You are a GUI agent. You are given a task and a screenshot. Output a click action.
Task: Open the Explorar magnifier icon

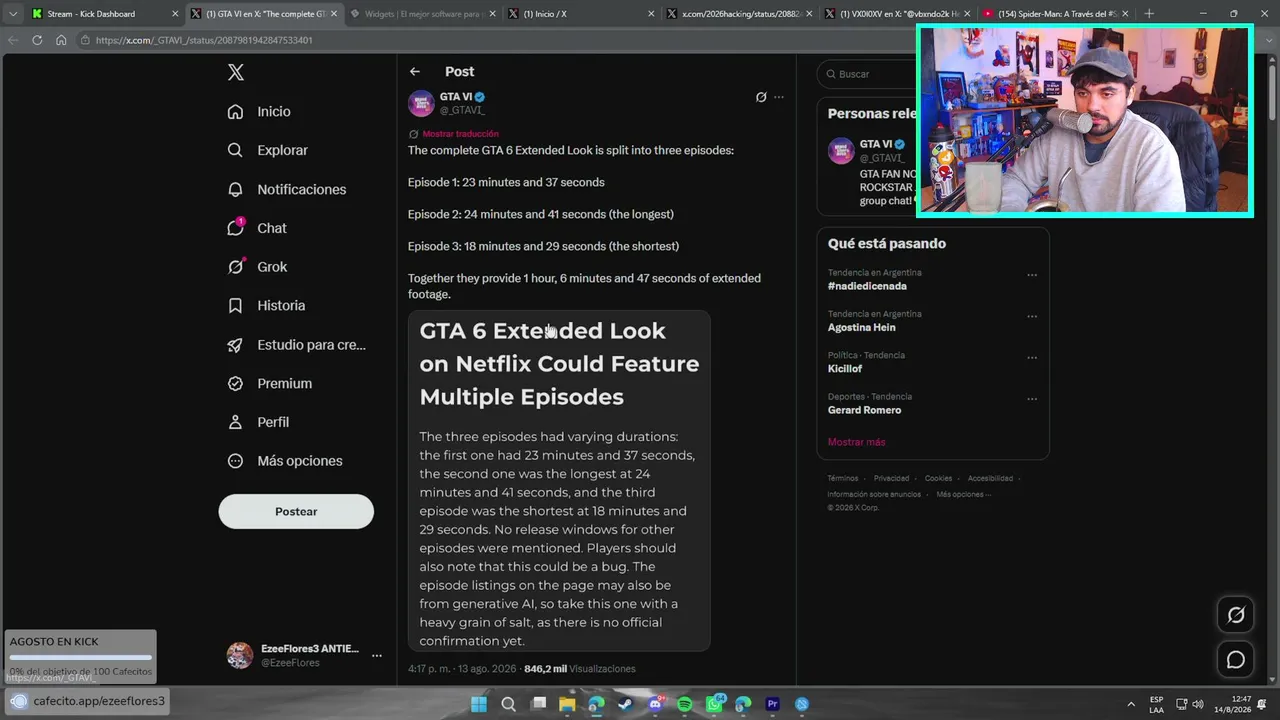(x=235, y=150)
